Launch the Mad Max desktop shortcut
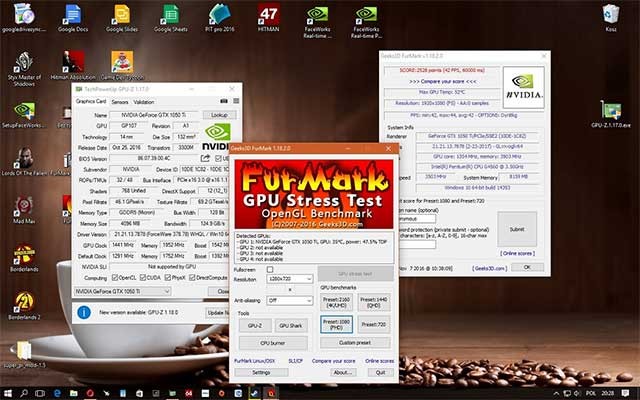This screenshot has width=640, height=400. pos(24,210)
